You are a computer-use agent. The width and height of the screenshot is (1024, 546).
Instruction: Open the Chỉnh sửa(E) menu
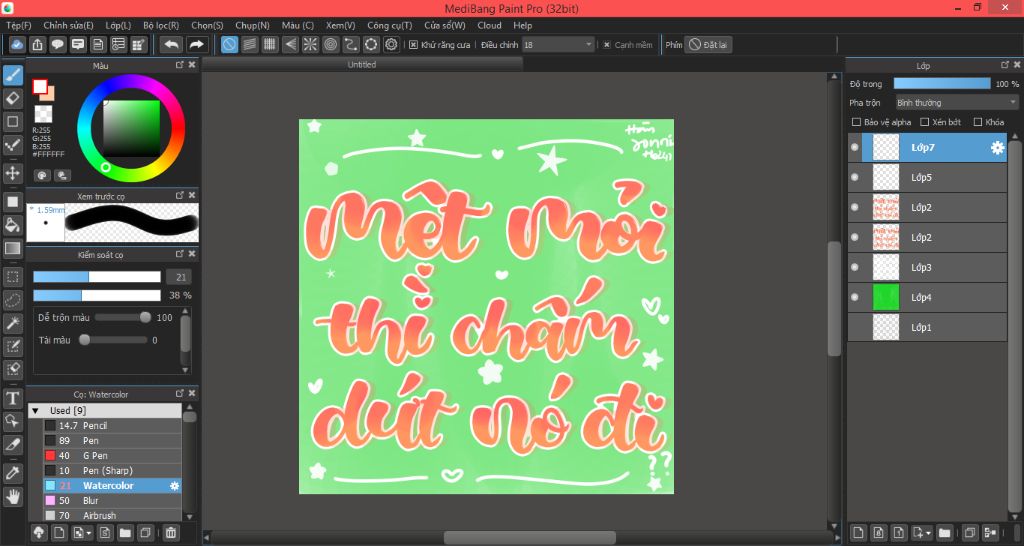pos(69,25)
